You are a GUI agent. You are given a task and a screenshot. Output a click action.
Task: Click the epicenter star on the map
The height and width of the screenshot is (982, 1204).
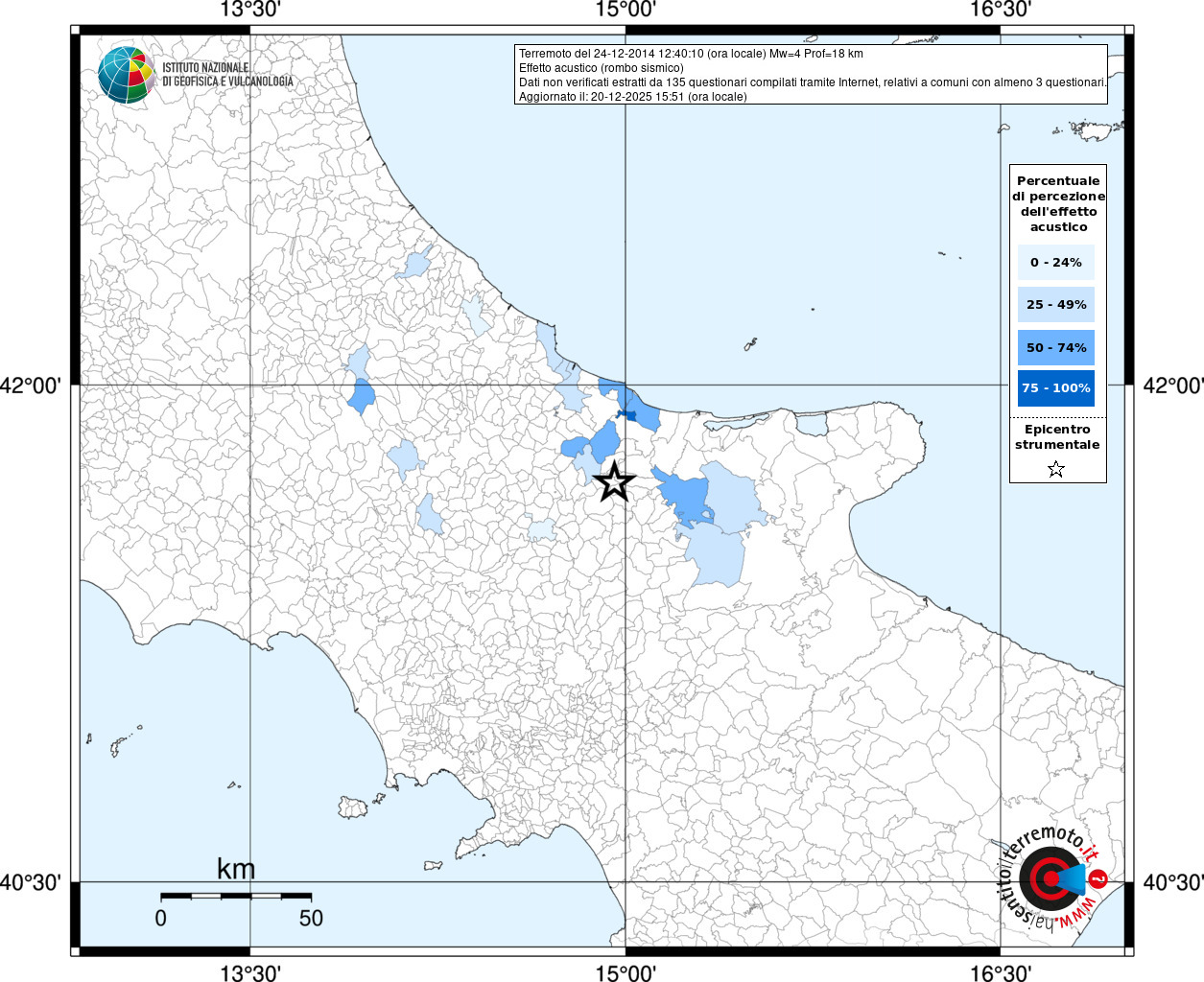pyautogui.click(x=614, y=481)
